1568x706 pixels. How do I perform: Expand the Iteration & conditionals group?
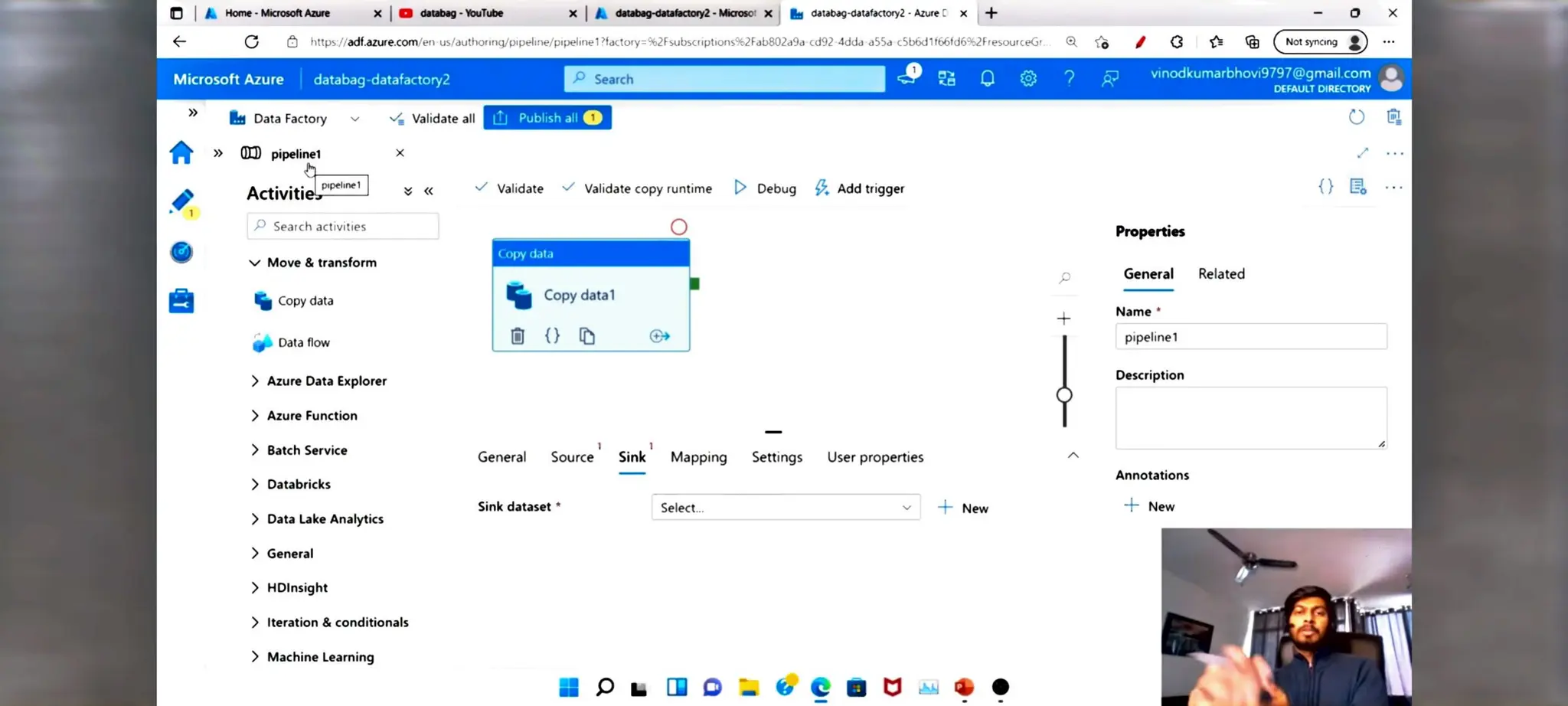click(x=329, y=622)
